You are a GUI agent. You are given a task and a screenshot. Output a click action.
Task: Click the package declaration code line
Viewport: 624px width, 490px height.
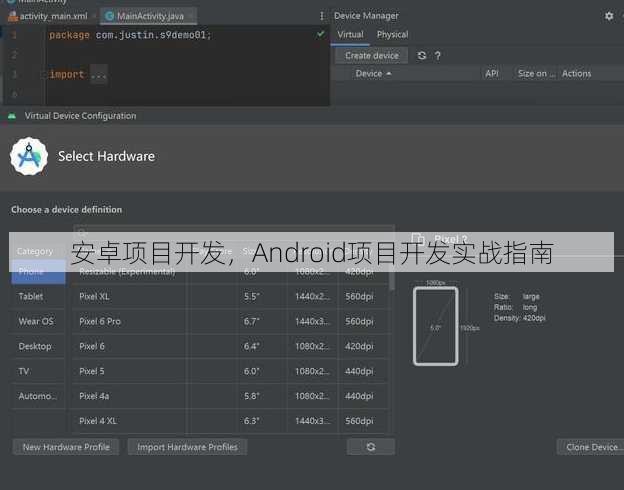coord(130,35)
